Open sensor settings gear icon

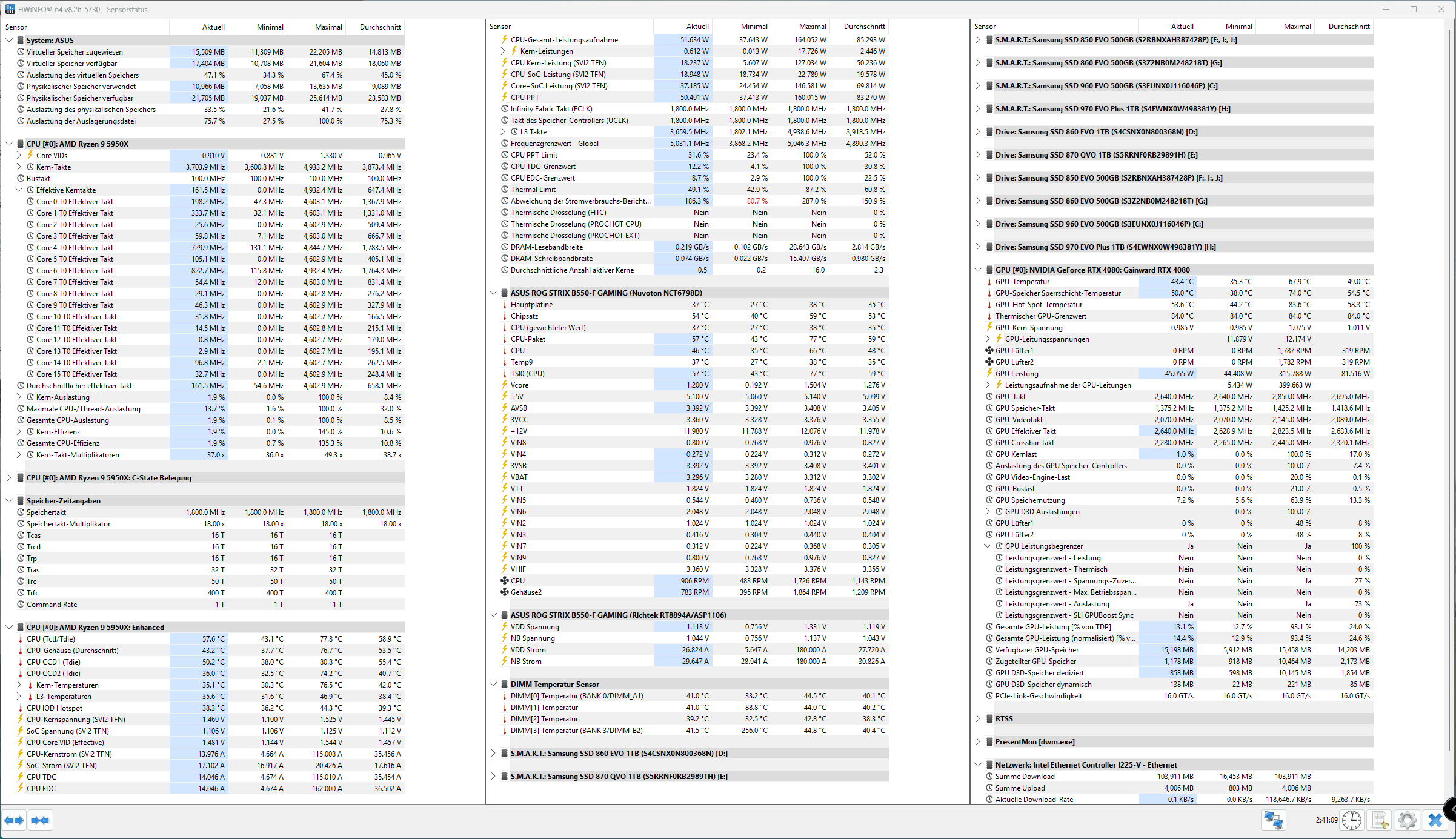1408,820
